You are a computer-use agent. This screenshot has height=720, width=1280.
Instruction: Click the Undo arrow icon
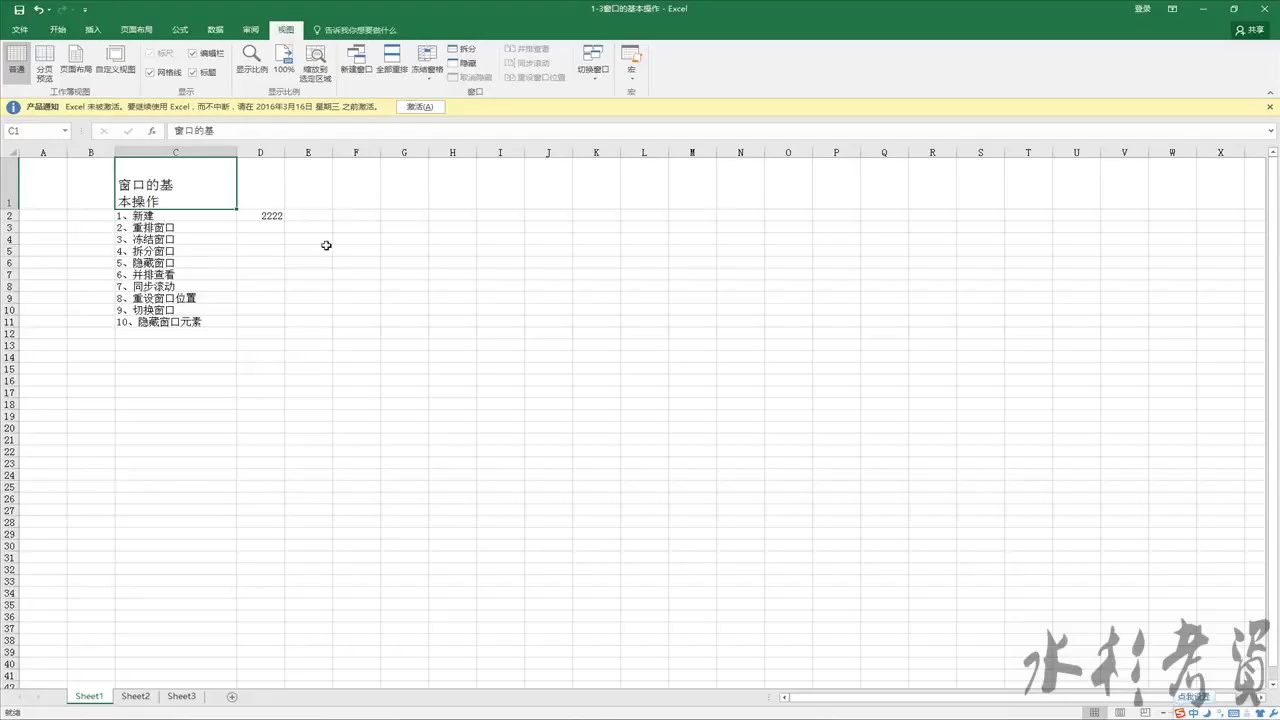pyautogui.click(x=38, y=9)
